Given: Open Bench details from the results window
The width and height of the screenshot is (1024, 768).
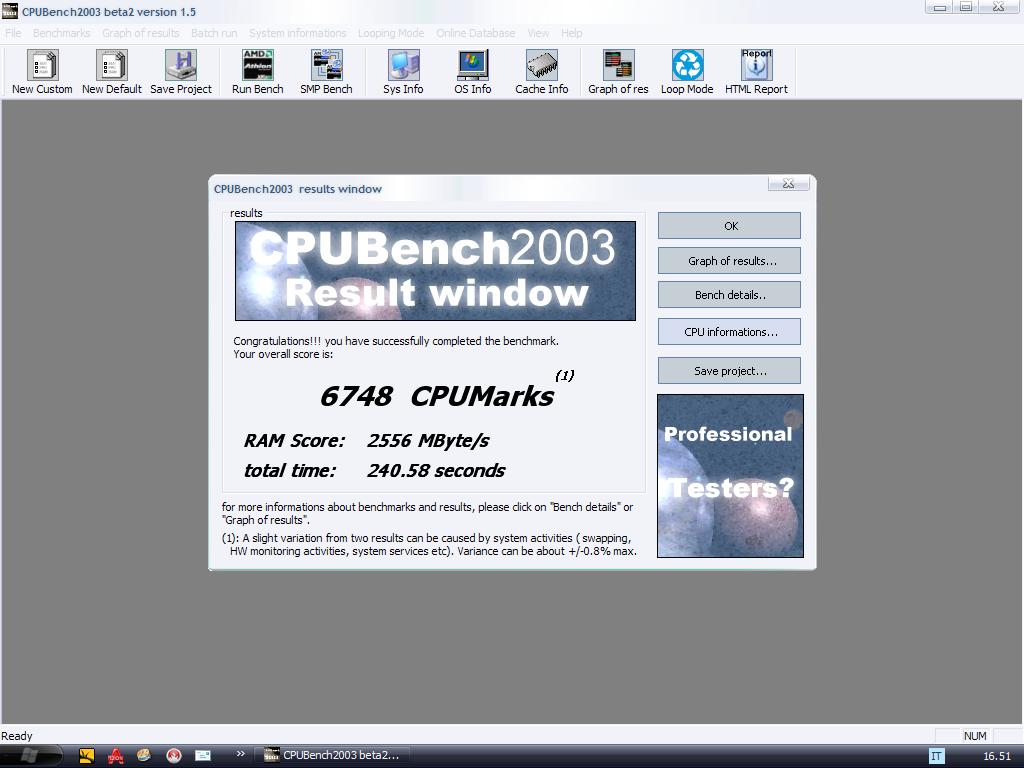Looking at the screenshot, I should pos(729,295).
